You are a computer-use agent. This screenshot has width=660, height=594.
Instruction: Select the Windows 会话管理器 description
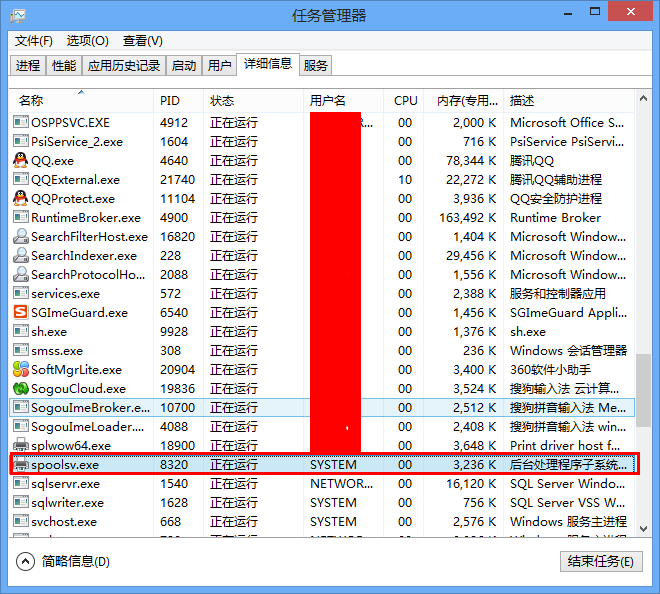568,351
